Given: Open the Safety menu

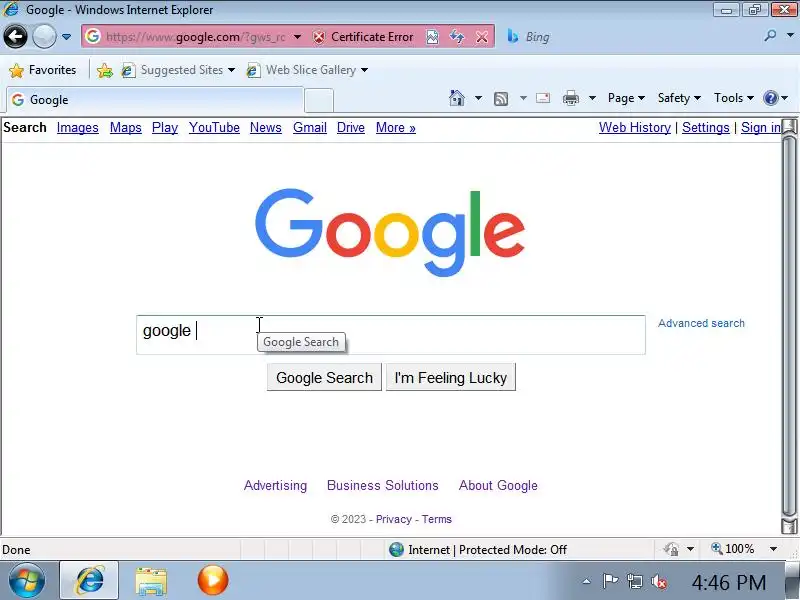Looking at the screenshot, I should point(679,98).
